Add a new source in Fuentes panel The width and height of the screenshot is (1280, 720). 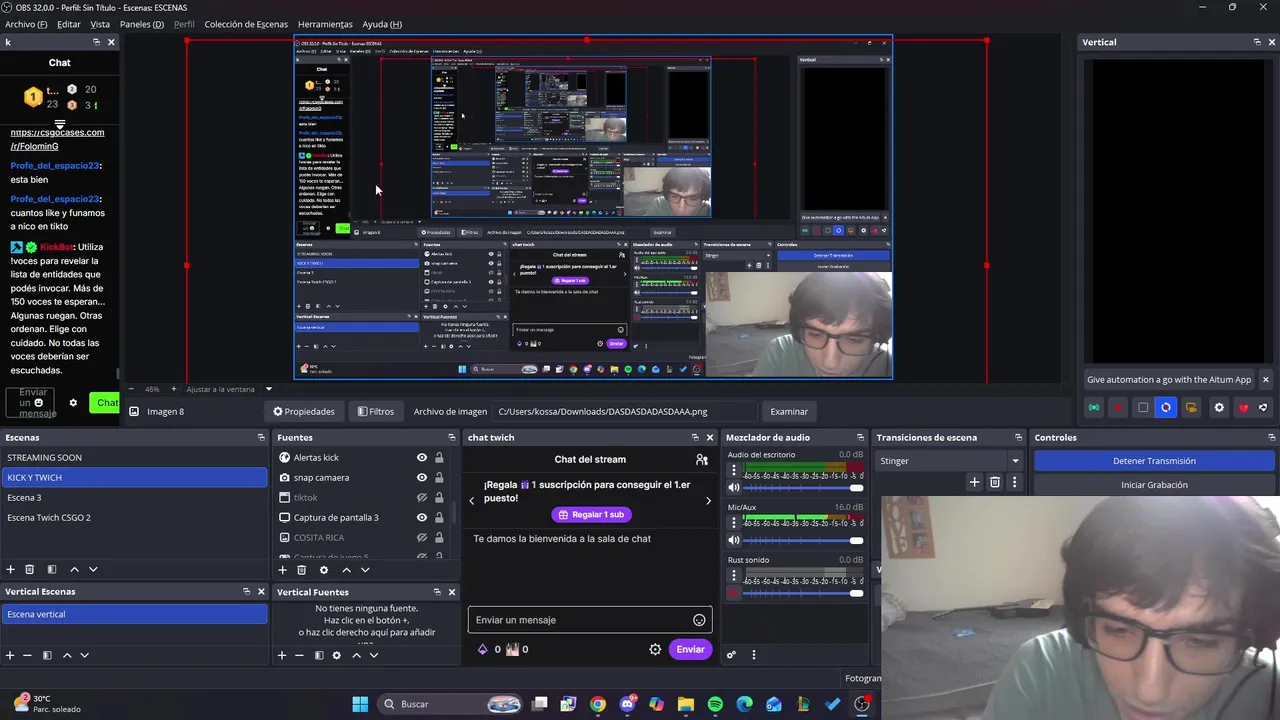coord(282,570)
